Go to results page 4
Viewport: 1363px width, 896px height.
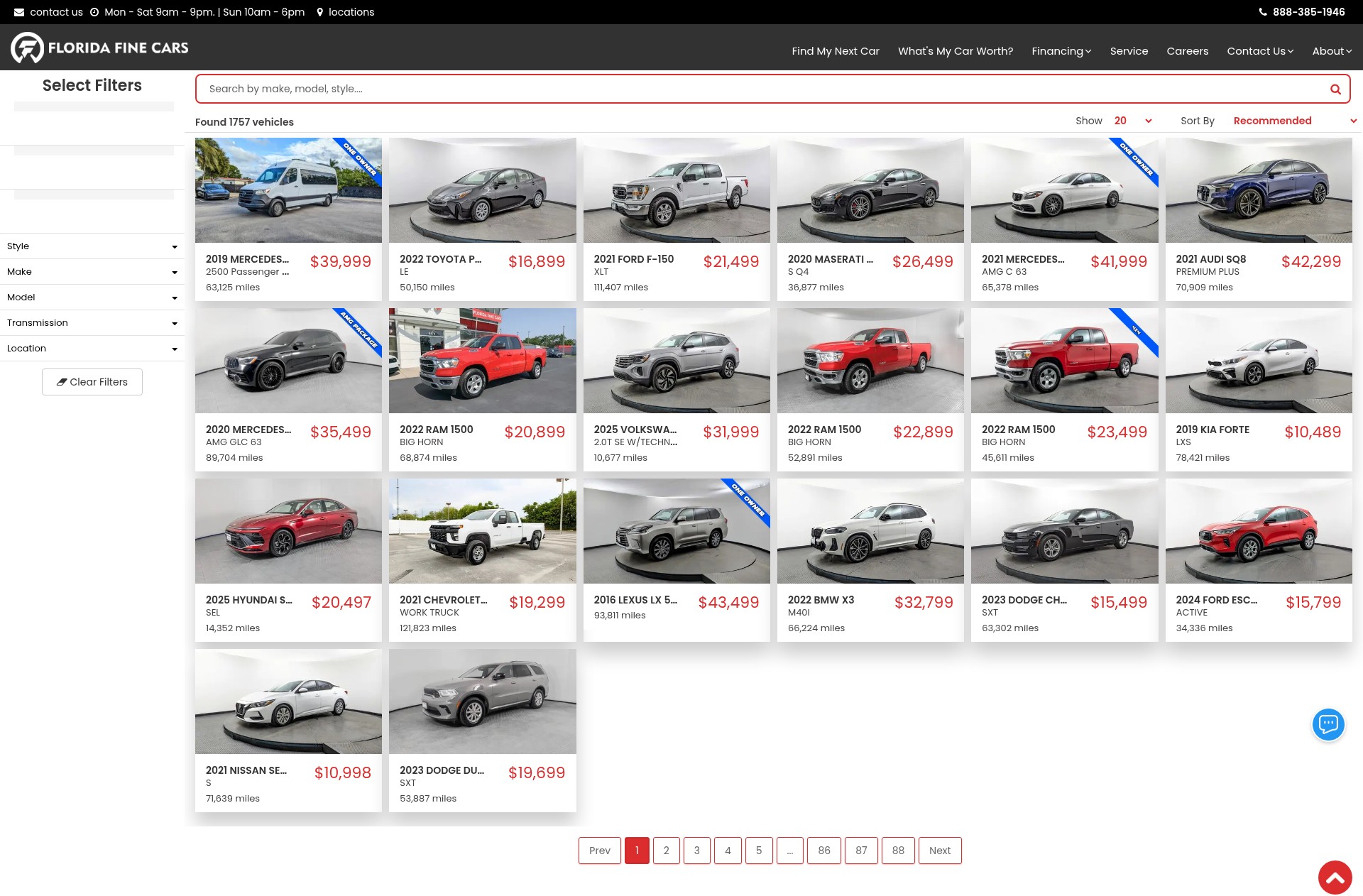click(x=728, y=851)
